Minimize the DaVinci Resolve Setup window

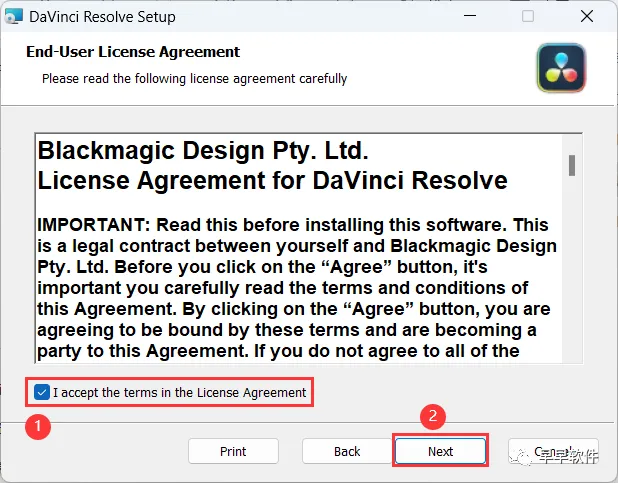click(470, 16)
